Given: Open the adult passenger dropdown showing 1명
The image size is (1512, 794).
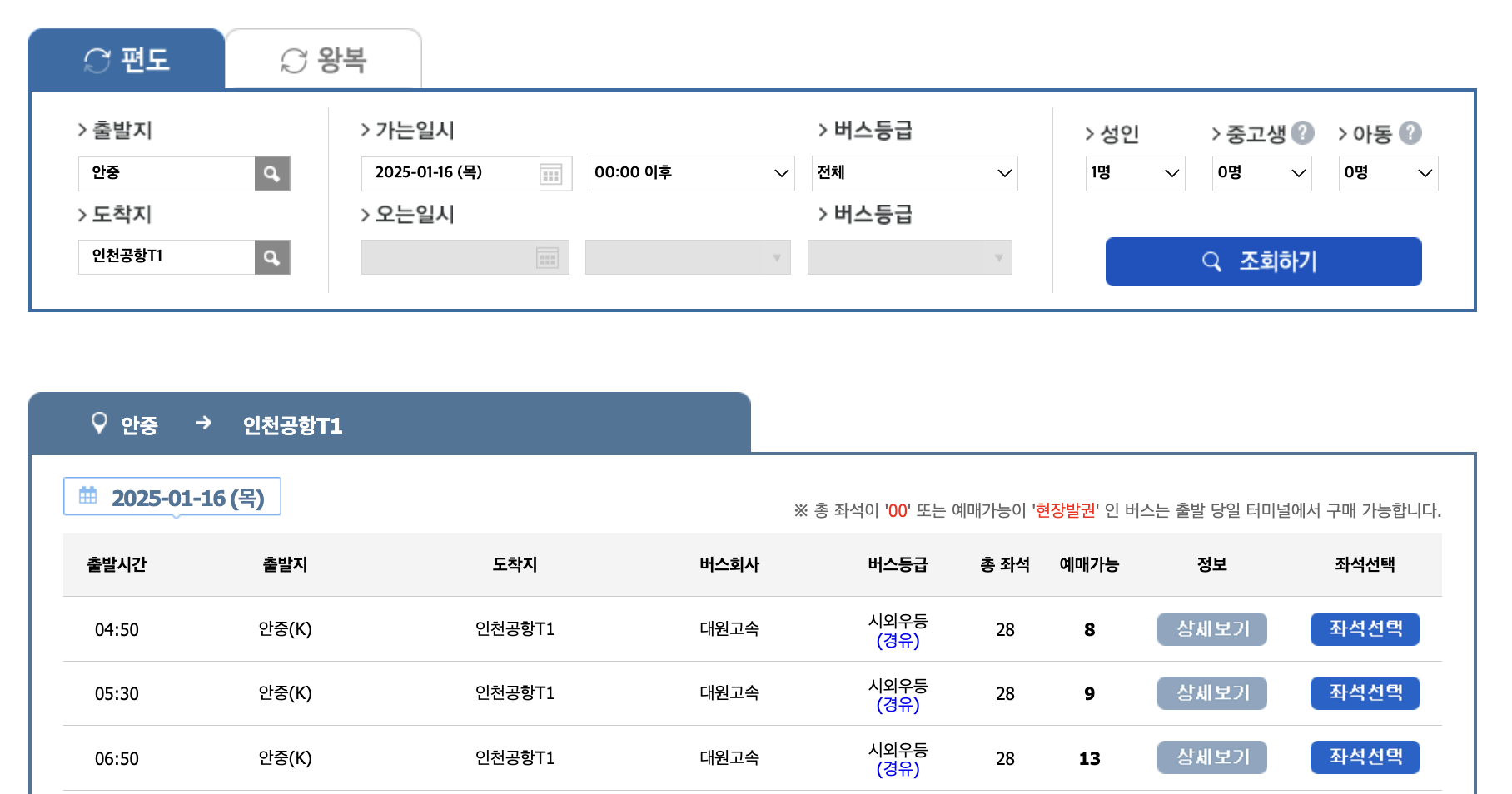Looking at the screenshot, I should tap(1135, 173).
